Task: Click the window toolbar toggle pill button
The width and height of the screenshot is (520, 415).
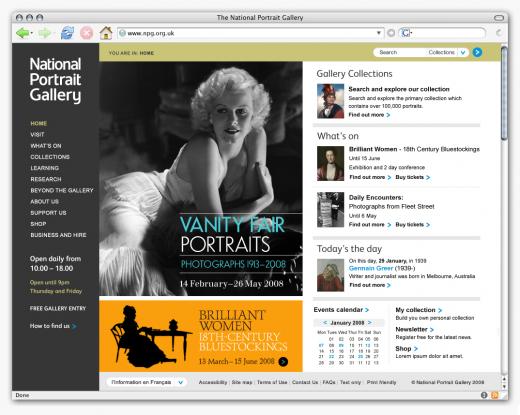Action: point(499,17)
